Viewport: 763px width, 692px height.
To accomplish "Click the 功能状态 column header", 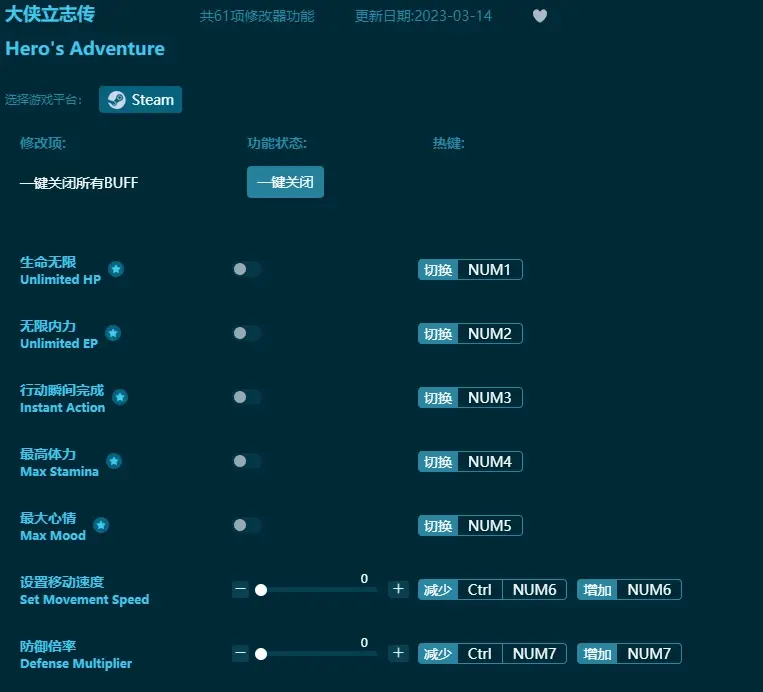I will coord(277,143).
